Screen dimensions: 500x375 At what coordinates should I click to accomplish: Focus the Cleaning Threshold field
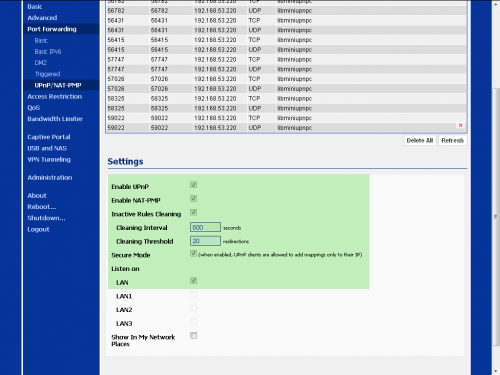click(x=205, y=241)
